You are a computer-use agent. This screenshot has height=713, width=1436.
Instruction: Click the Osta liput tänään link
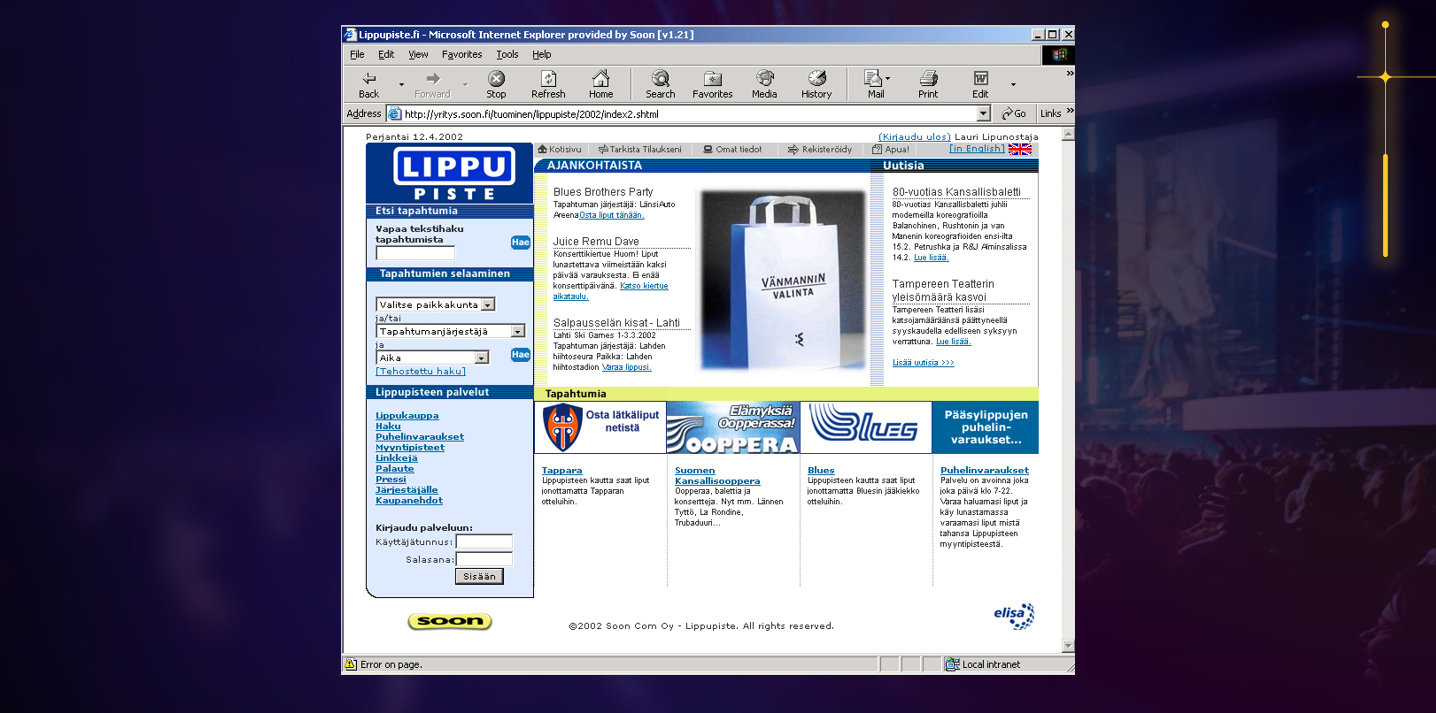(612, 215)
